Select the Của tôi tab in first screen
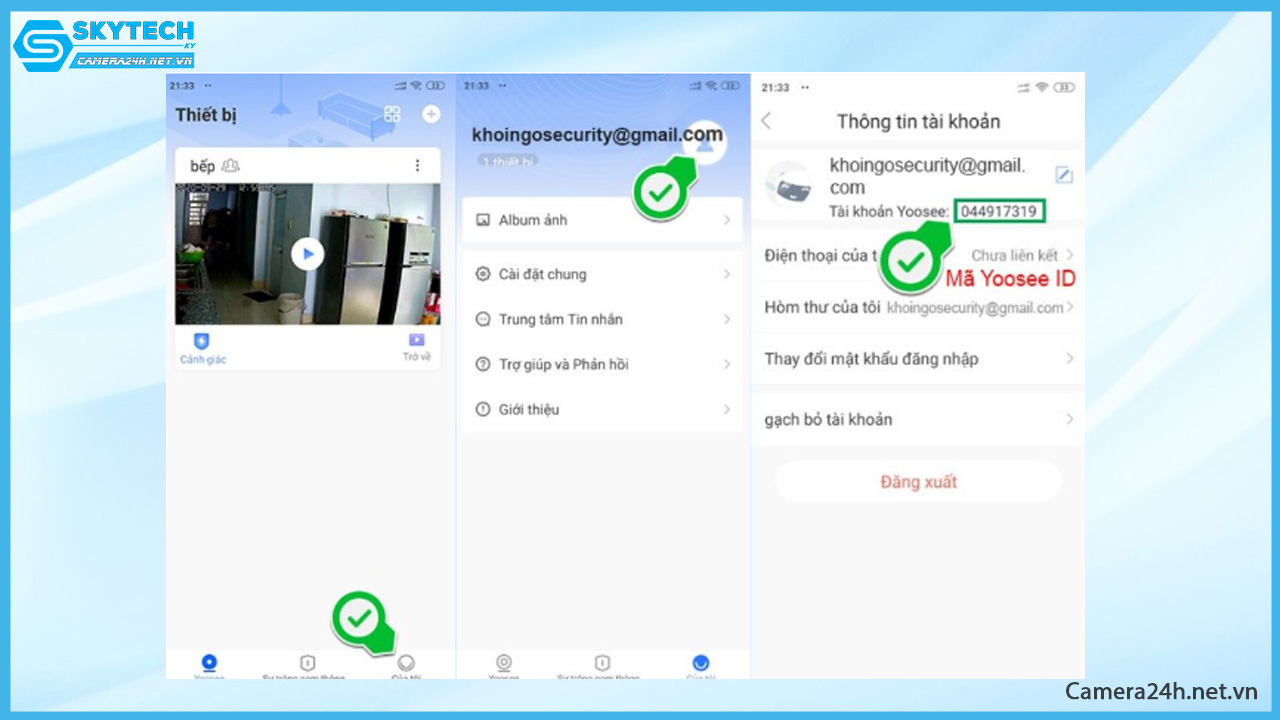The height and width of the screenshot is (720, 1280). pyautogui.click(x=406, y=664)
